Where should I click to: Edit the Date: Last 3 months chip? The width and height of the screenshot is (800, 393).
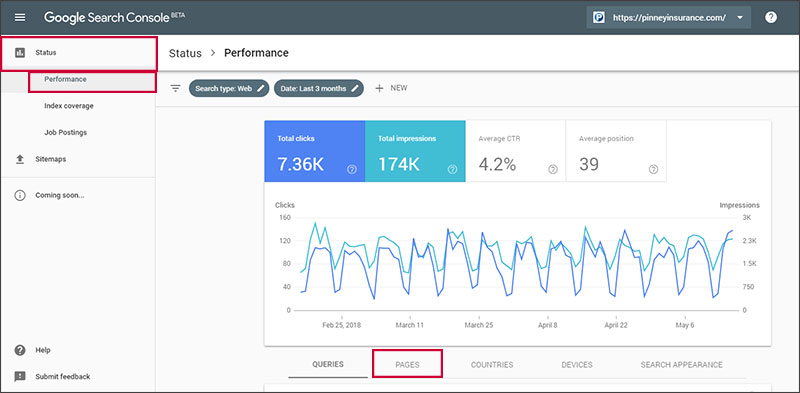point(319,88)
